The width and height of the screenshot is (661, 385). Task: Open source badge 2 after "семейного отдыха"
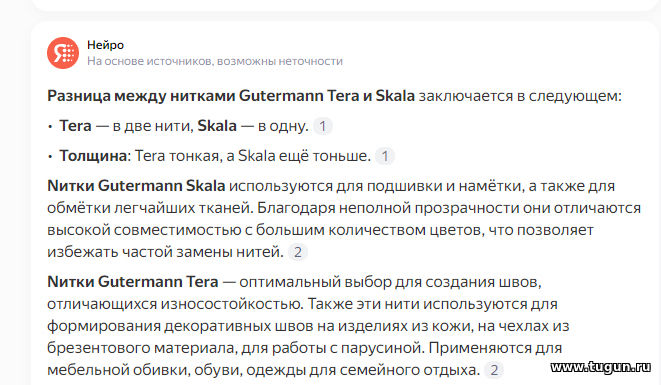[x=494, y=370]
